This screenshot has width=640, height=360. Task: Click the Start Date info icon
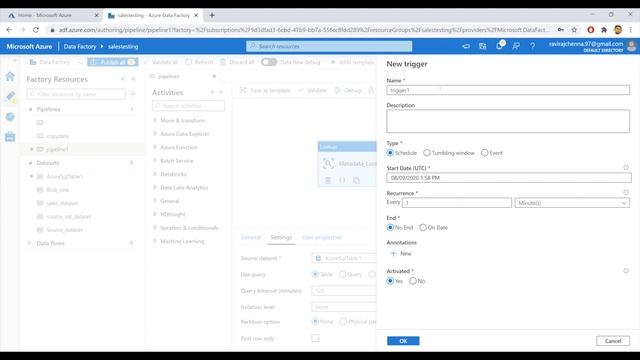[626, 168]
